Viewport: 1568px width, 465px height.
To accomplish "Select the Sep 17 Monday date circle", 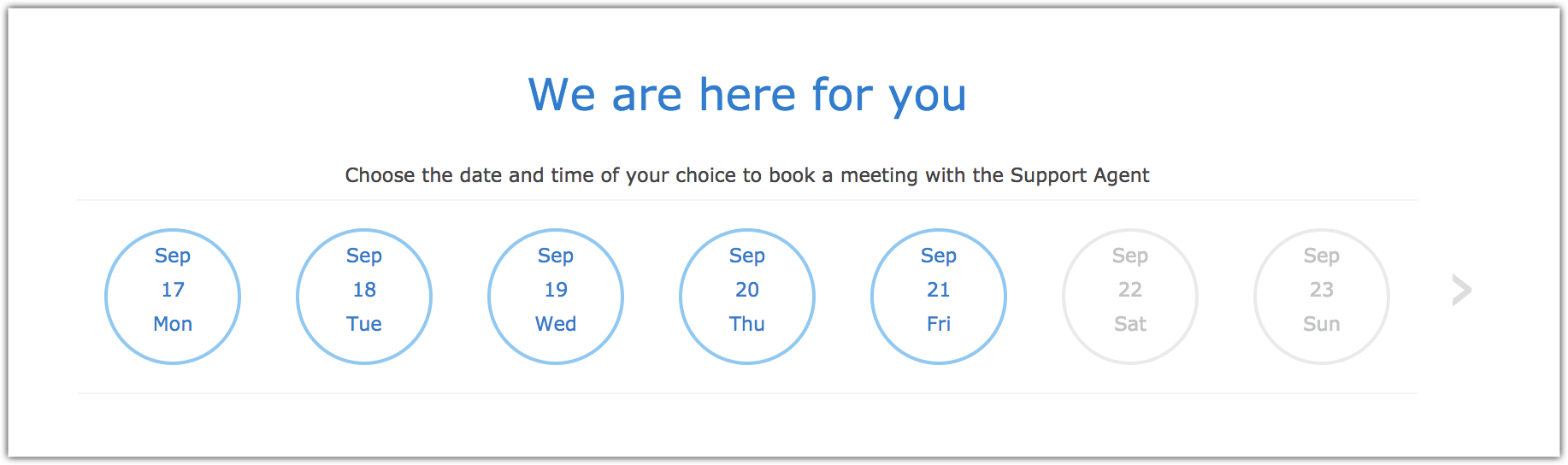I will 173,297.
